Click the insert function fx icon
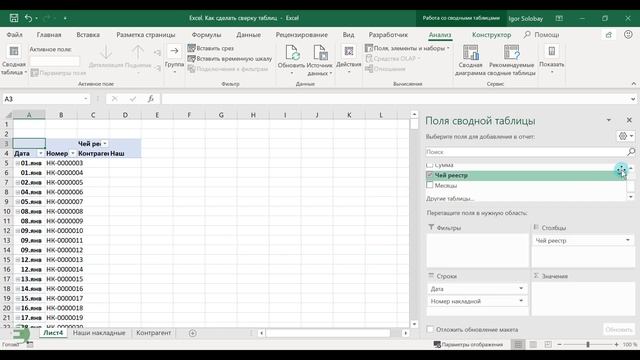Image resolution: width=640 pixels, height=360 pixels. point(151,99)
